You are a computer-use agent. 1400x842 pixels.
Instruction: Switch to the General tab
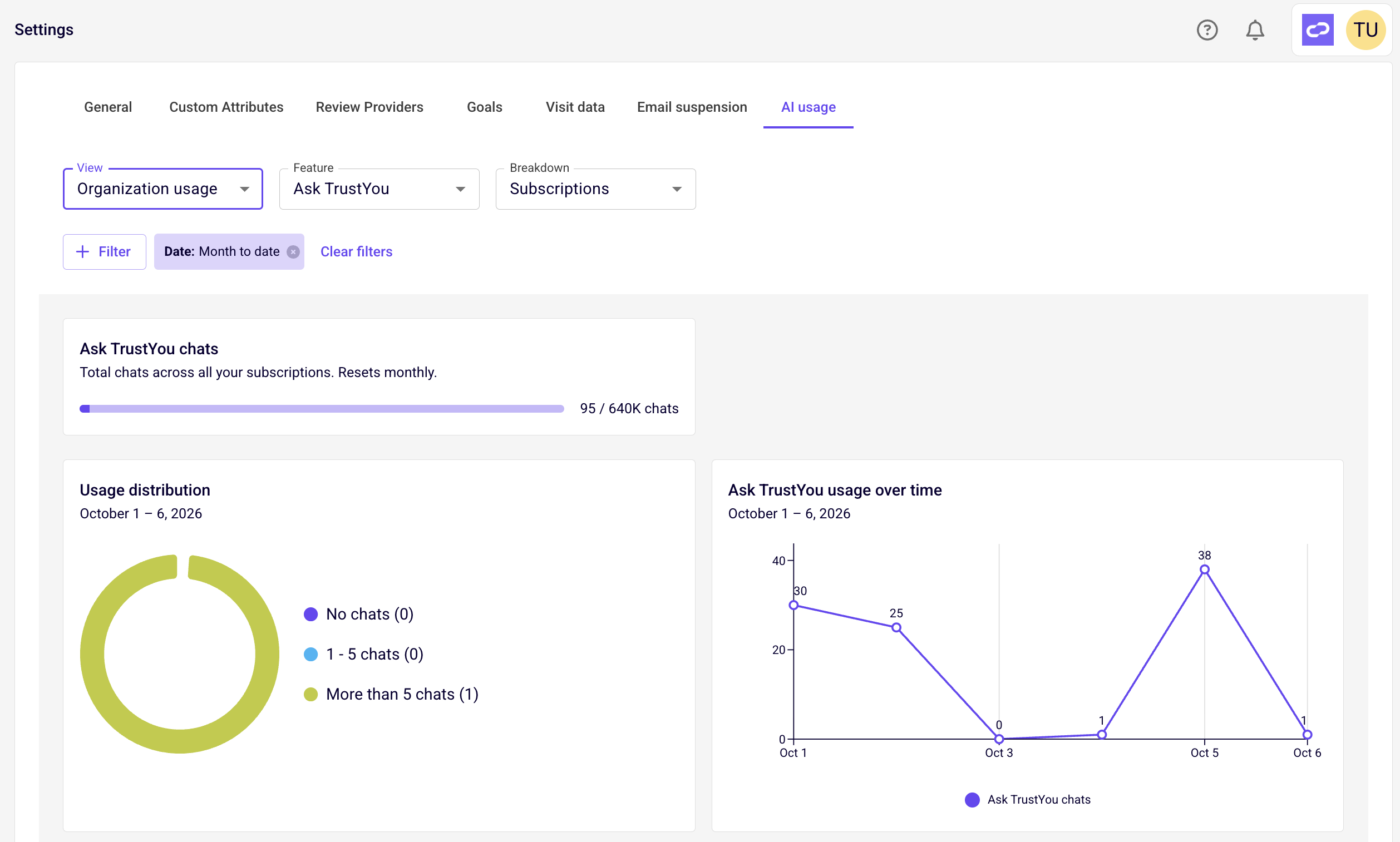(108, 107)
